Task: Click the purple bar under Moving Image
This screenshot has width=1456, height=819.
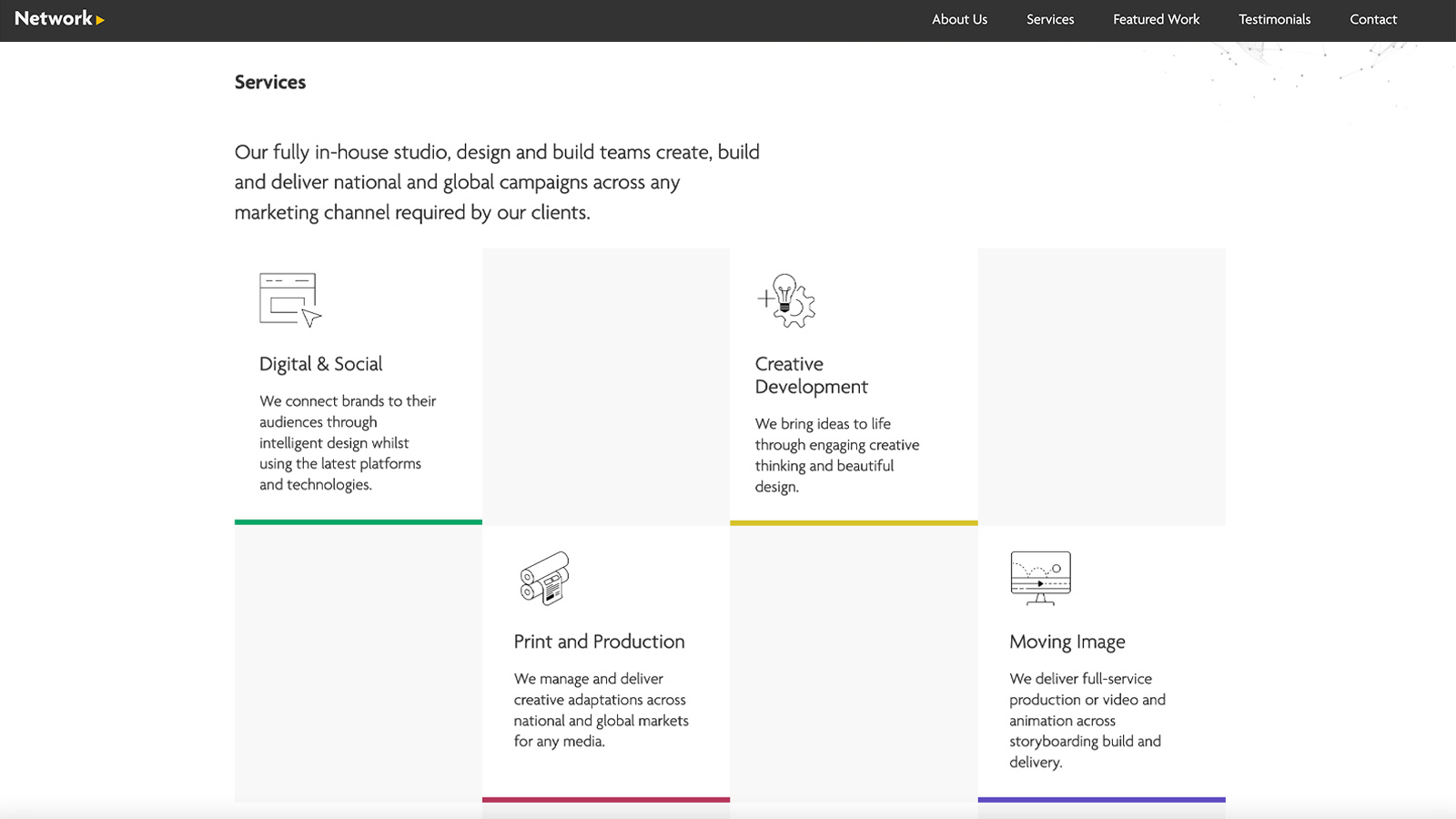Action: (1101, 800)
